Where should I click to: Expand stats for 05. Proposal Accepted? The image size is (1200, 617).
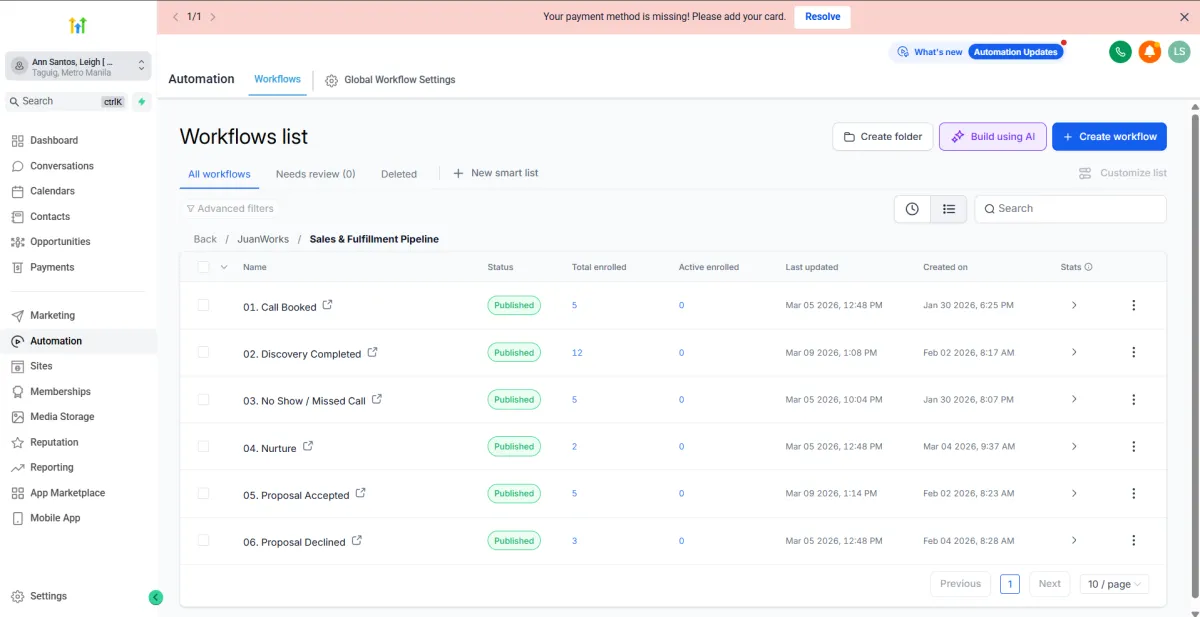click(x=1074, y=493)
